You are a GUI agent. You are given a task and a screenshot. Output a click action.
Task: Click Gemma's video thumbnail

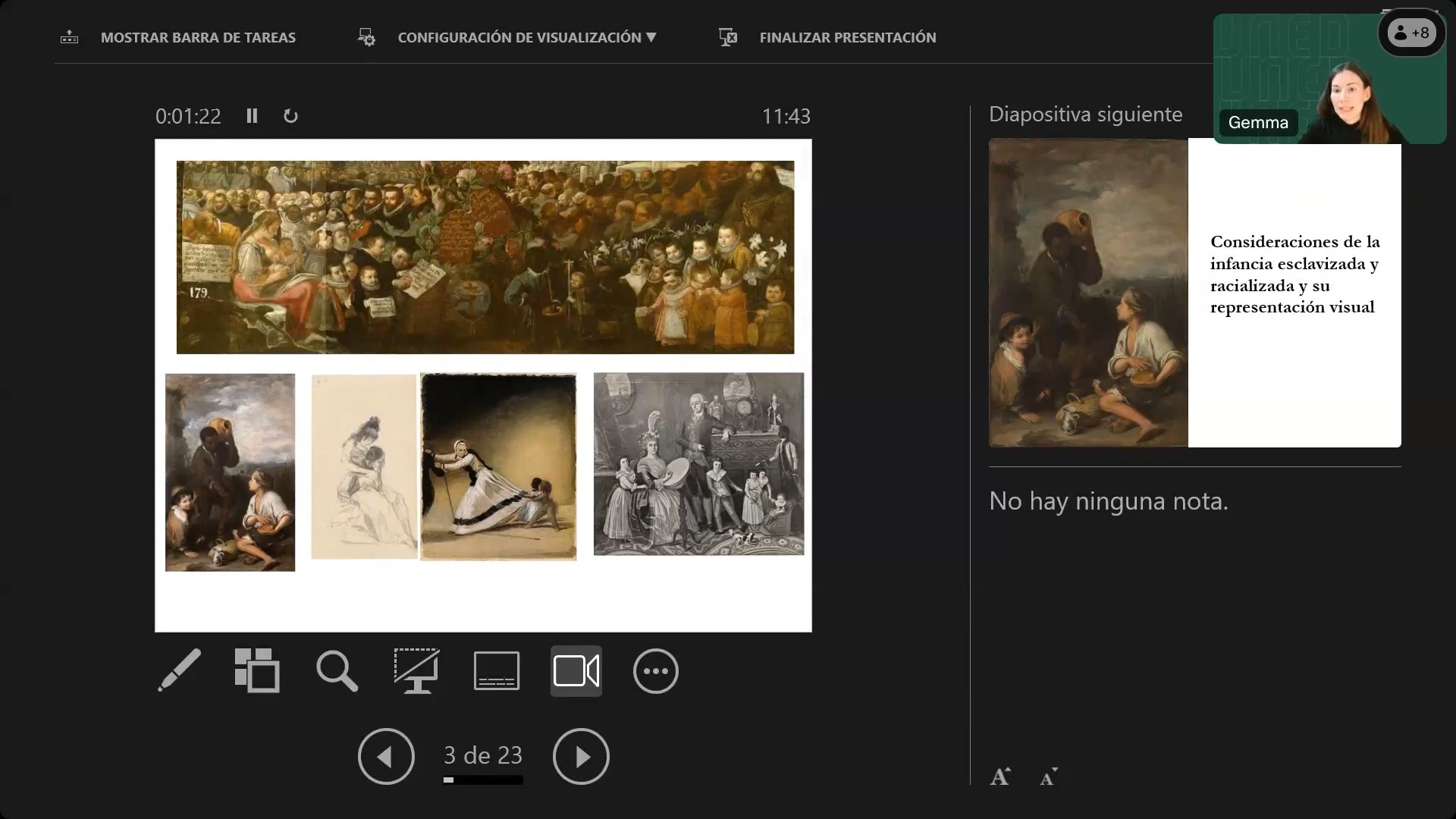point(1329,79)
